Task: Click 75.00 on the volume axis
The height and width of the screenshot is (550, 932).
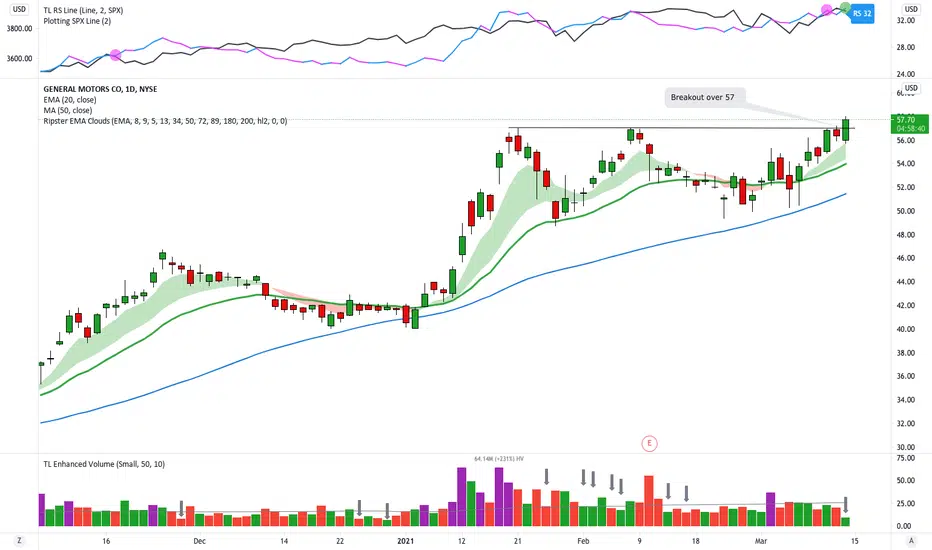Action: pyautogui.click(x=906, y=458)
